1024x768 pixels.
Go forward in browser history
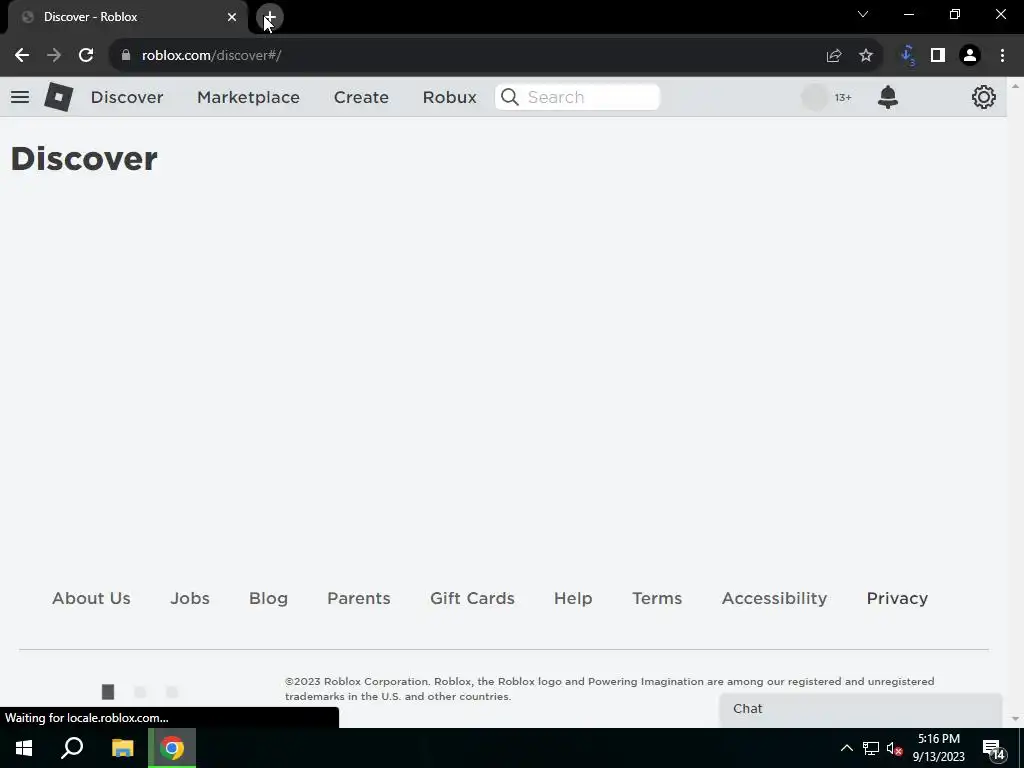(54, 56)
